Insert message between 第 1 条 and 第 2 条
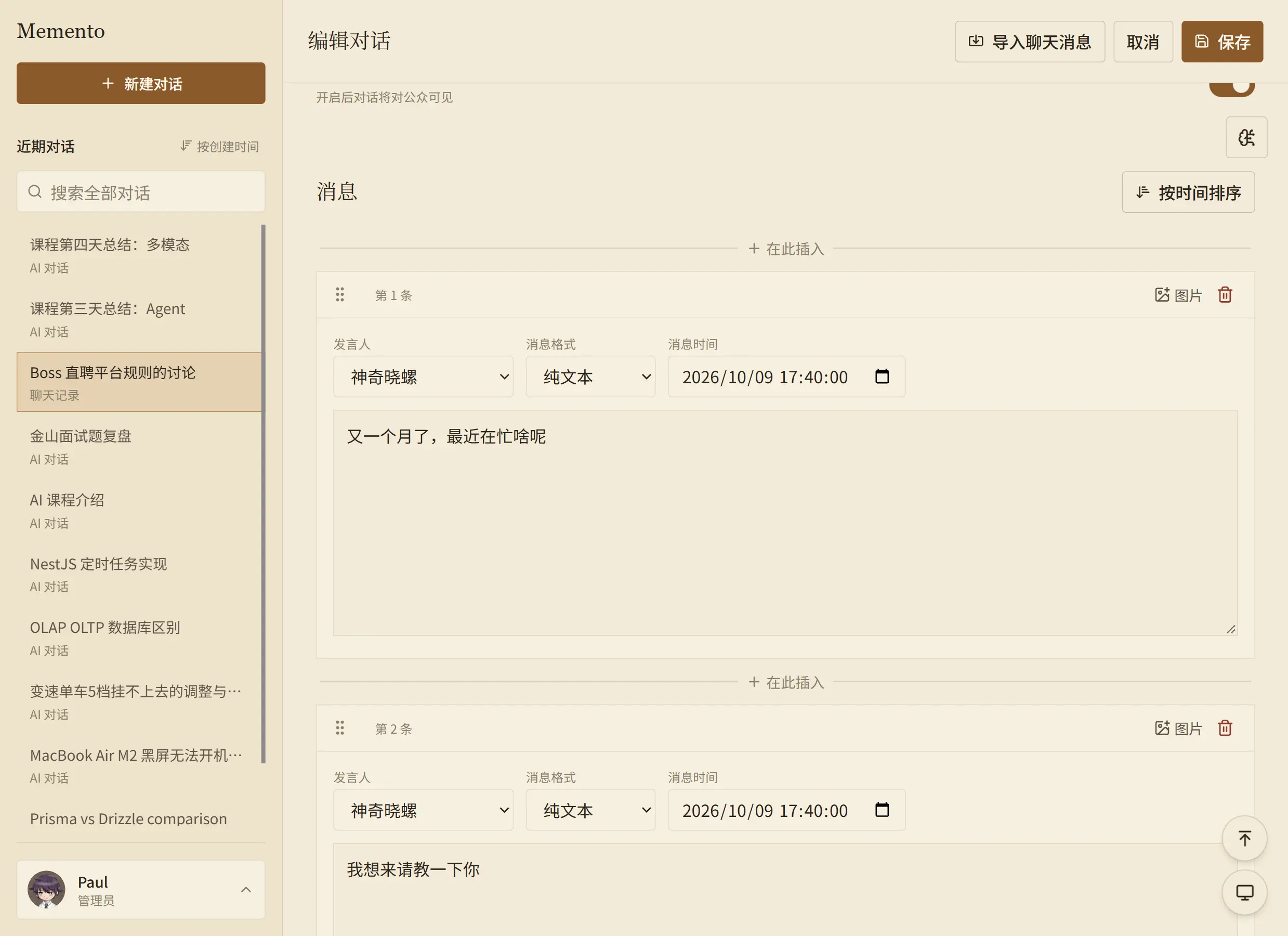Screen dimensions: 1288x936 (785, 682)
